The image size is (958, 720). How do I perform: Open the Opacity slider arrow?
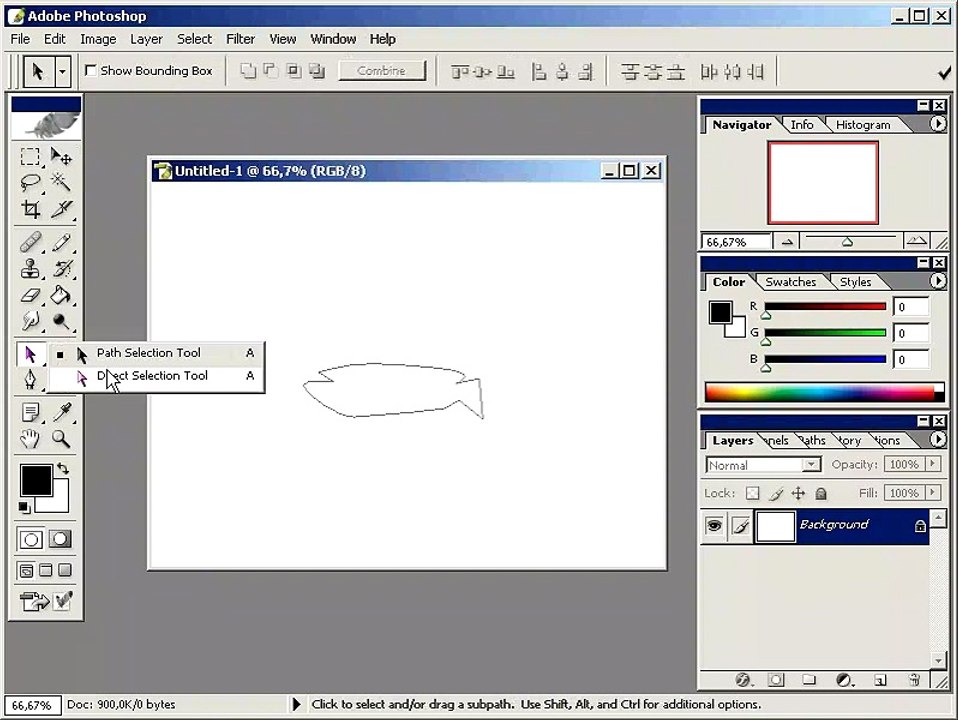click(932, 464)
